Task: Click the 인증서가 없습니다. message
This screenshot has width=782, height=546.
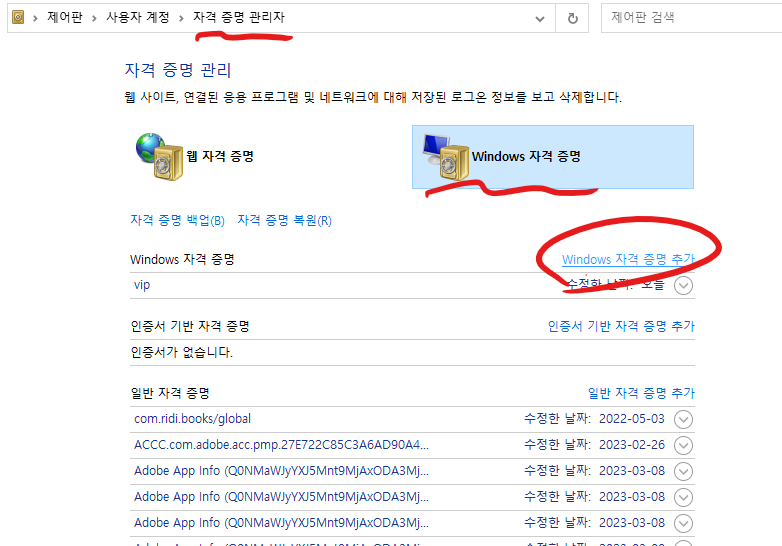Action: (x=182, y=353)
